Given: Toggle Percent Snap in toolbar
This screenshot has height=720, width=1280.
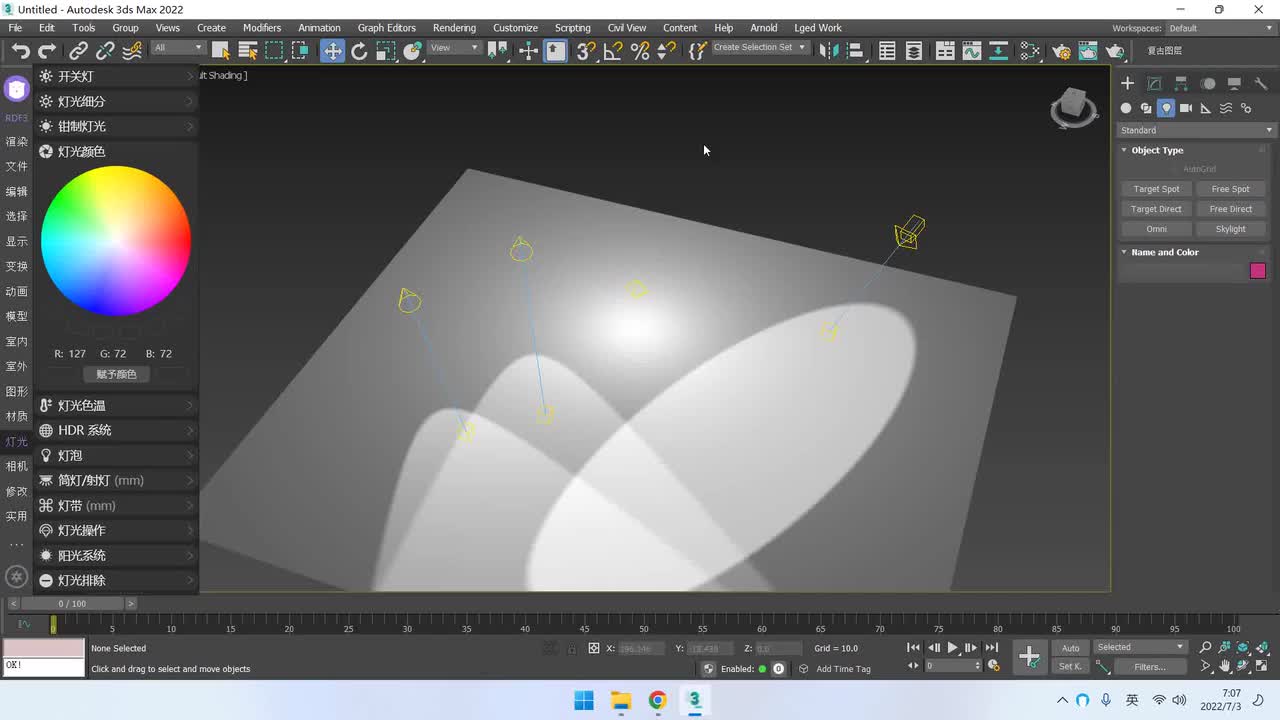Looking at the screenshot, I should pos(640,51).
